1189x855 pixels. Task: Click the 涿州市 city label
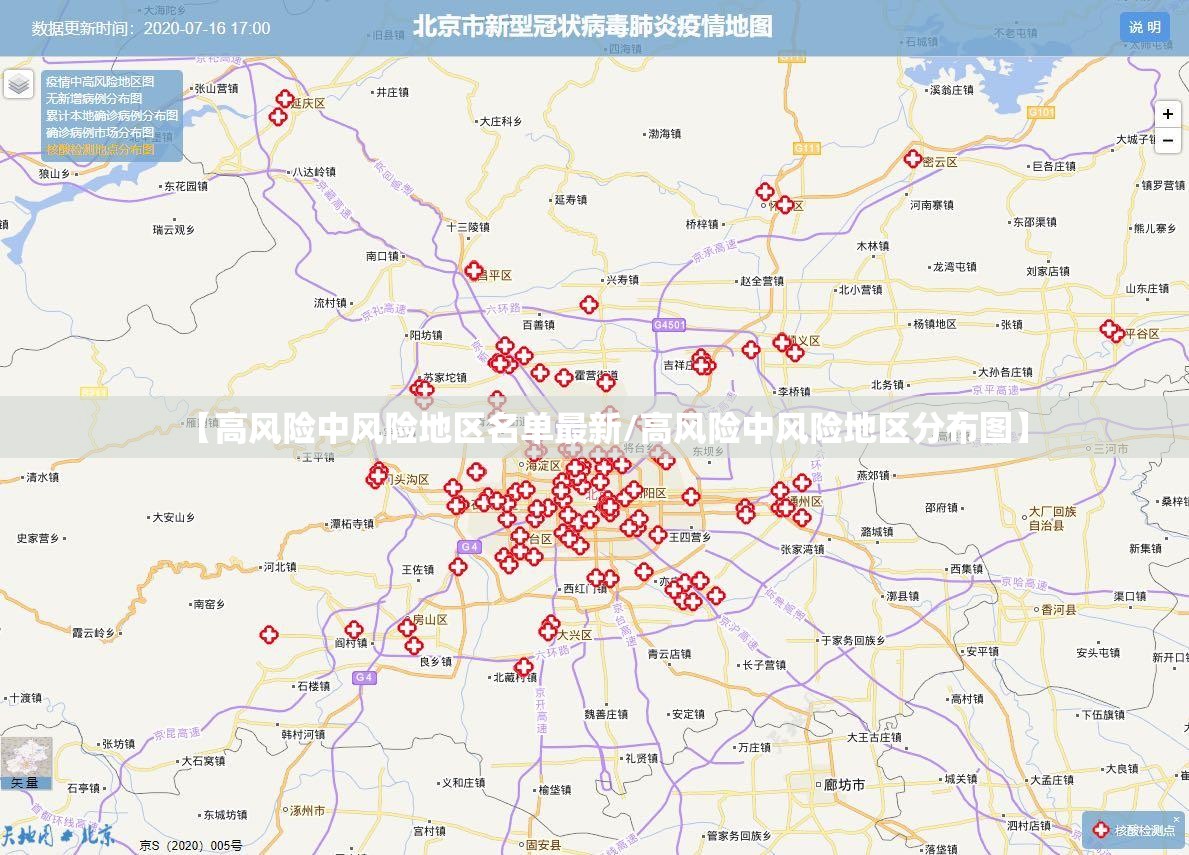pos(307,810)
